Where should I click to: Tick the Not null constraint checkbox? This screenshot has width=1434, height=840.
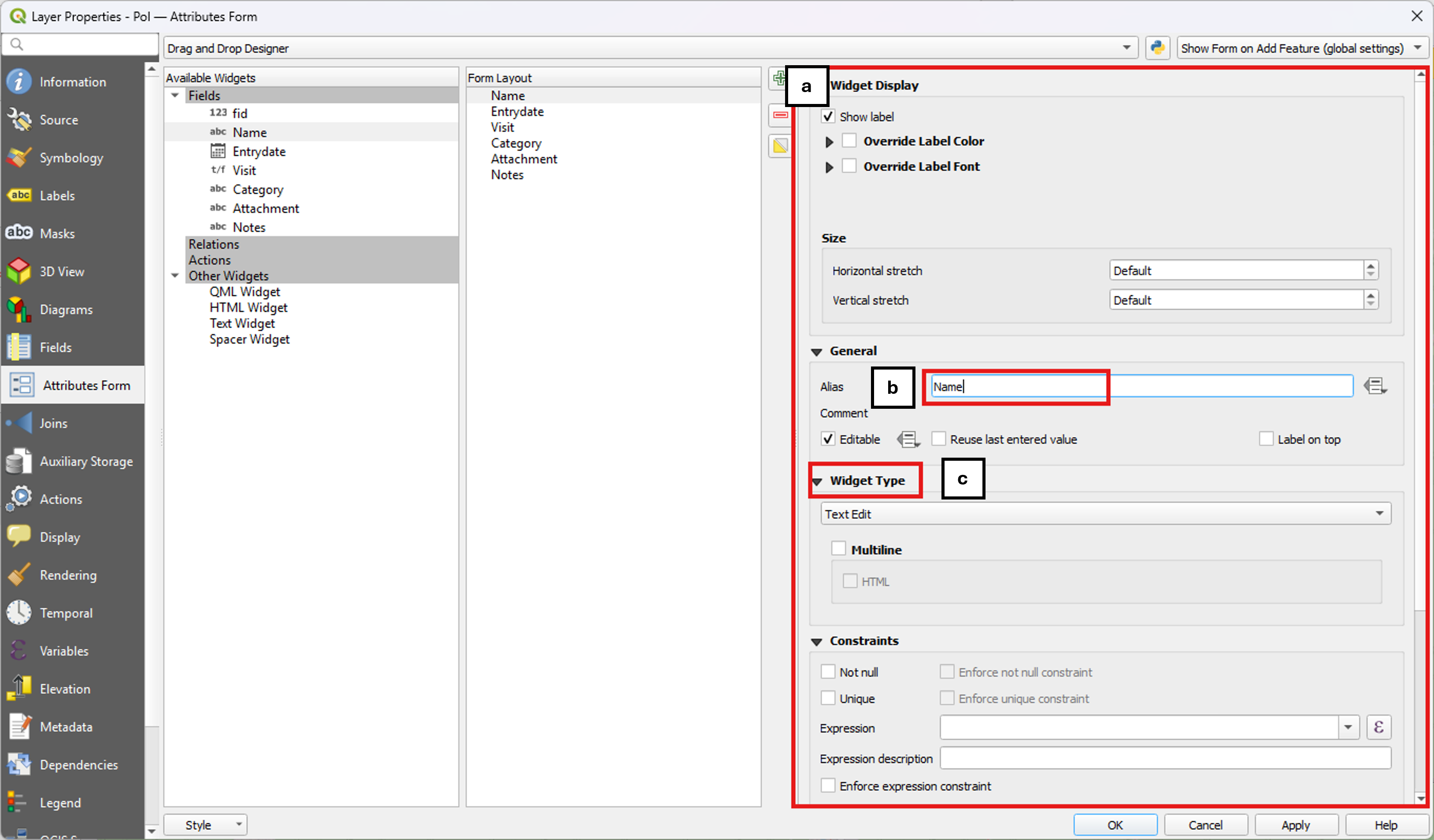pos(828,672)
